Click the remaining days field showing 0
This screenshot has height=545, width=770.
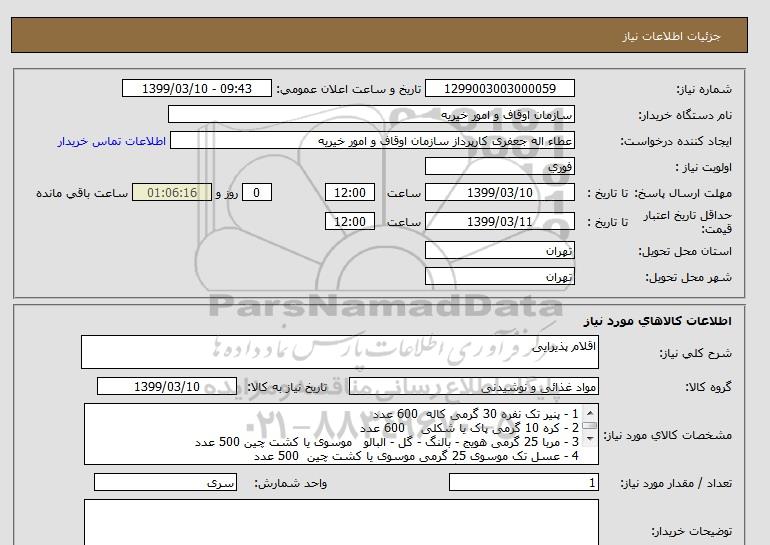pos(256,193)
